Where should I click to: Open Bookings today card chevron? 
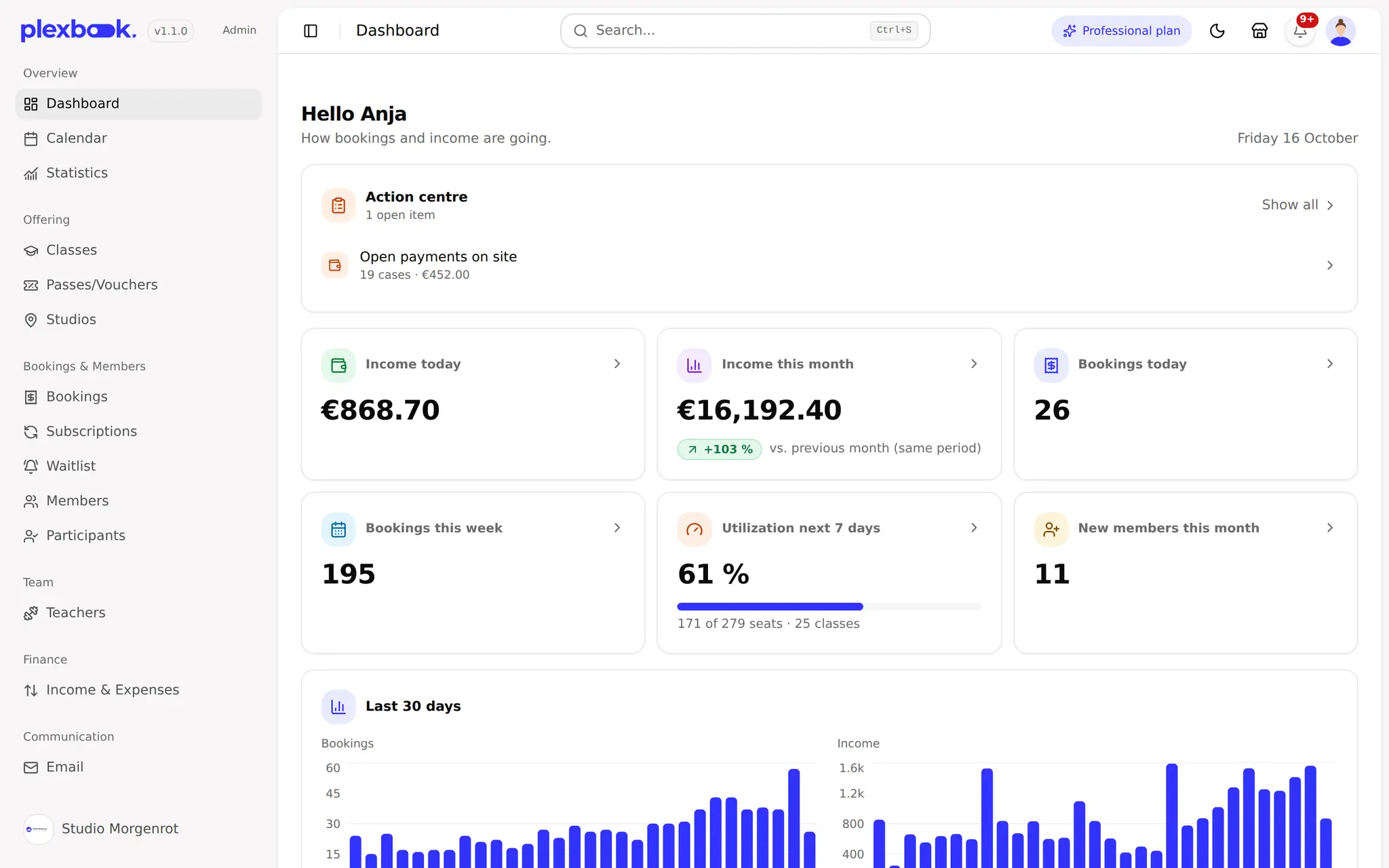[x=1329, y=364]
